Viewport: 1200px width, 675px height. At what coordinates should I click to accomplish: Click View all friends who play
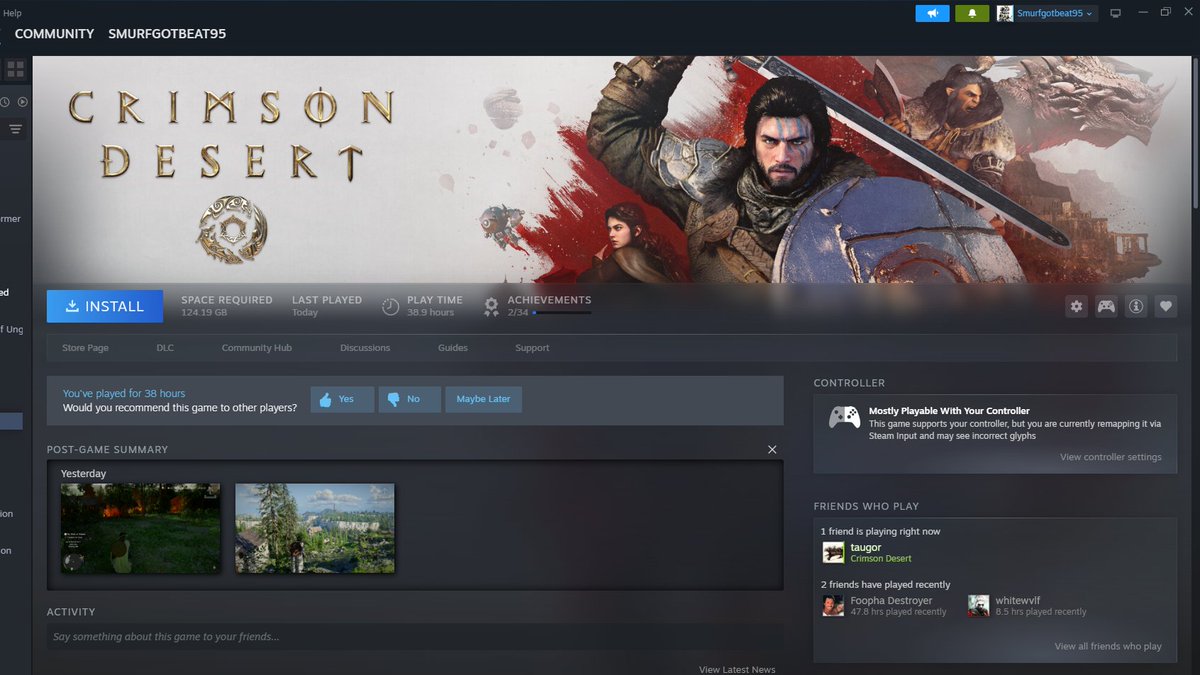(1108, 646)
